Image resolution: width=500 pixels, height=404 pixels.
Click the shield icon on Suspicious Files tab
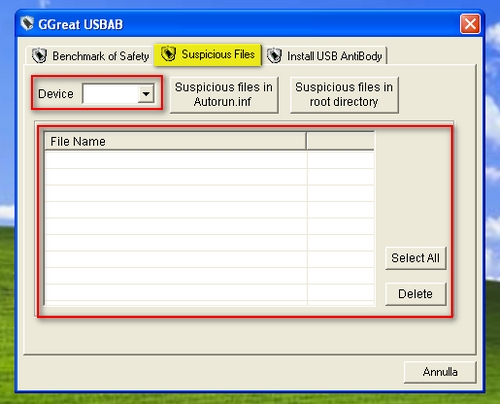pyautogui.click(x=169, y=54)
